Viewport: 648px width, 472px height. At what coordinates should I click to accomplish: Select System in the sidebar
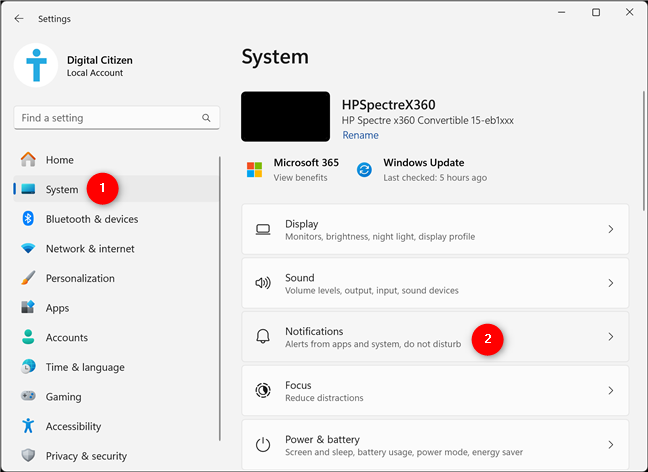pos(117,189)
